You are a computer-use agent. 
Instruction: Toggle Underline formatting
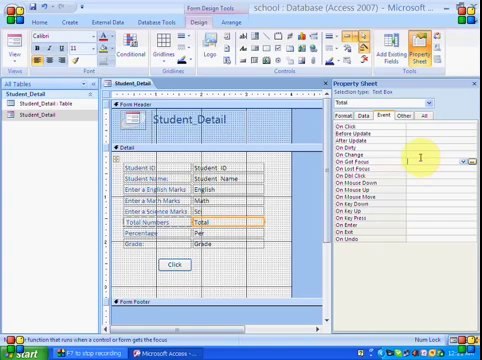[x=62, y=48]
